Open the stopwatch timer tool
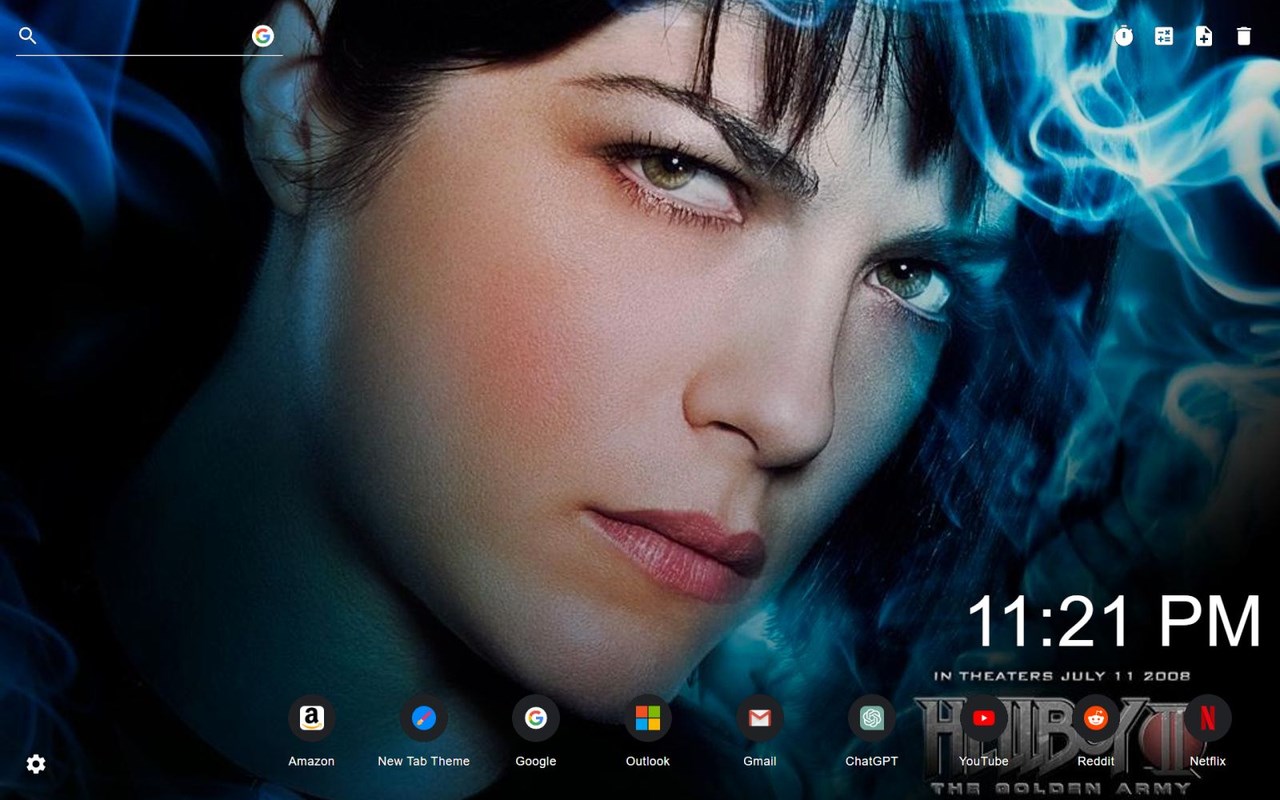The width and height of the screenshot is (1280, 800). 1124,36
